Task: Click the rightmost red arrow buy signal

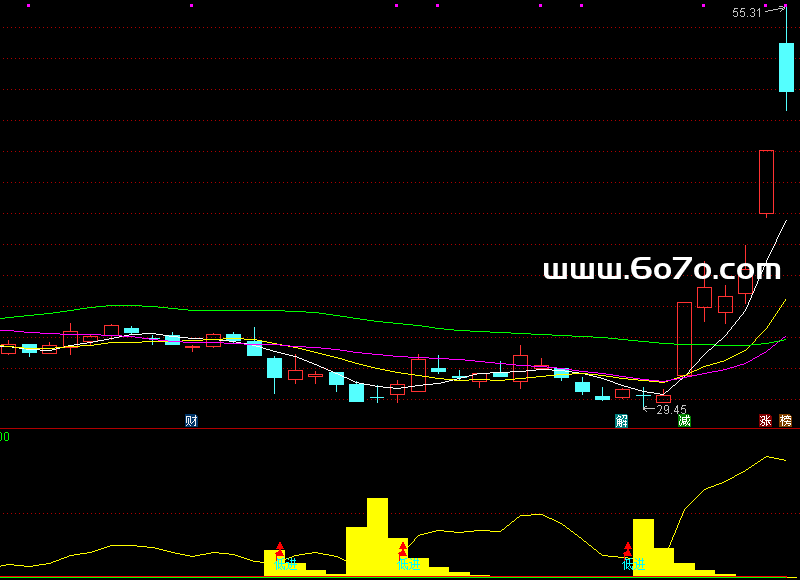Action: point(628,549)
